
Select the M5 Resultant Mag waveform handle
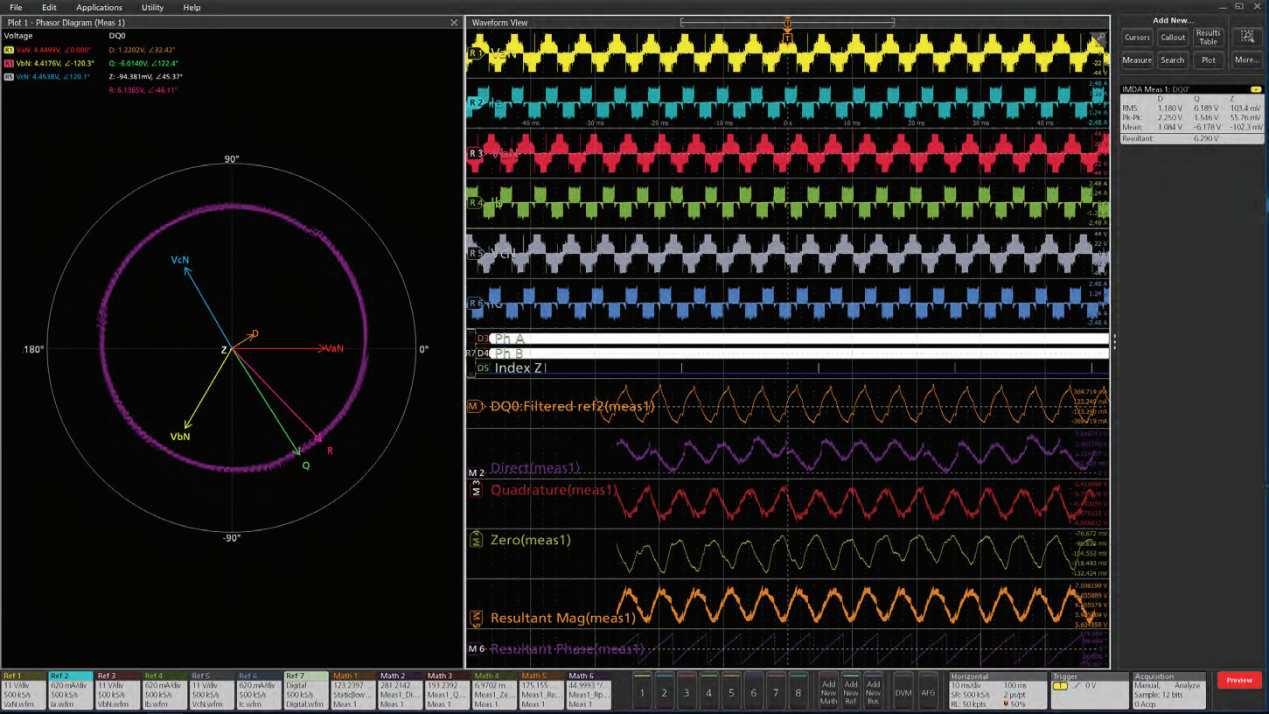coord(476,618)
